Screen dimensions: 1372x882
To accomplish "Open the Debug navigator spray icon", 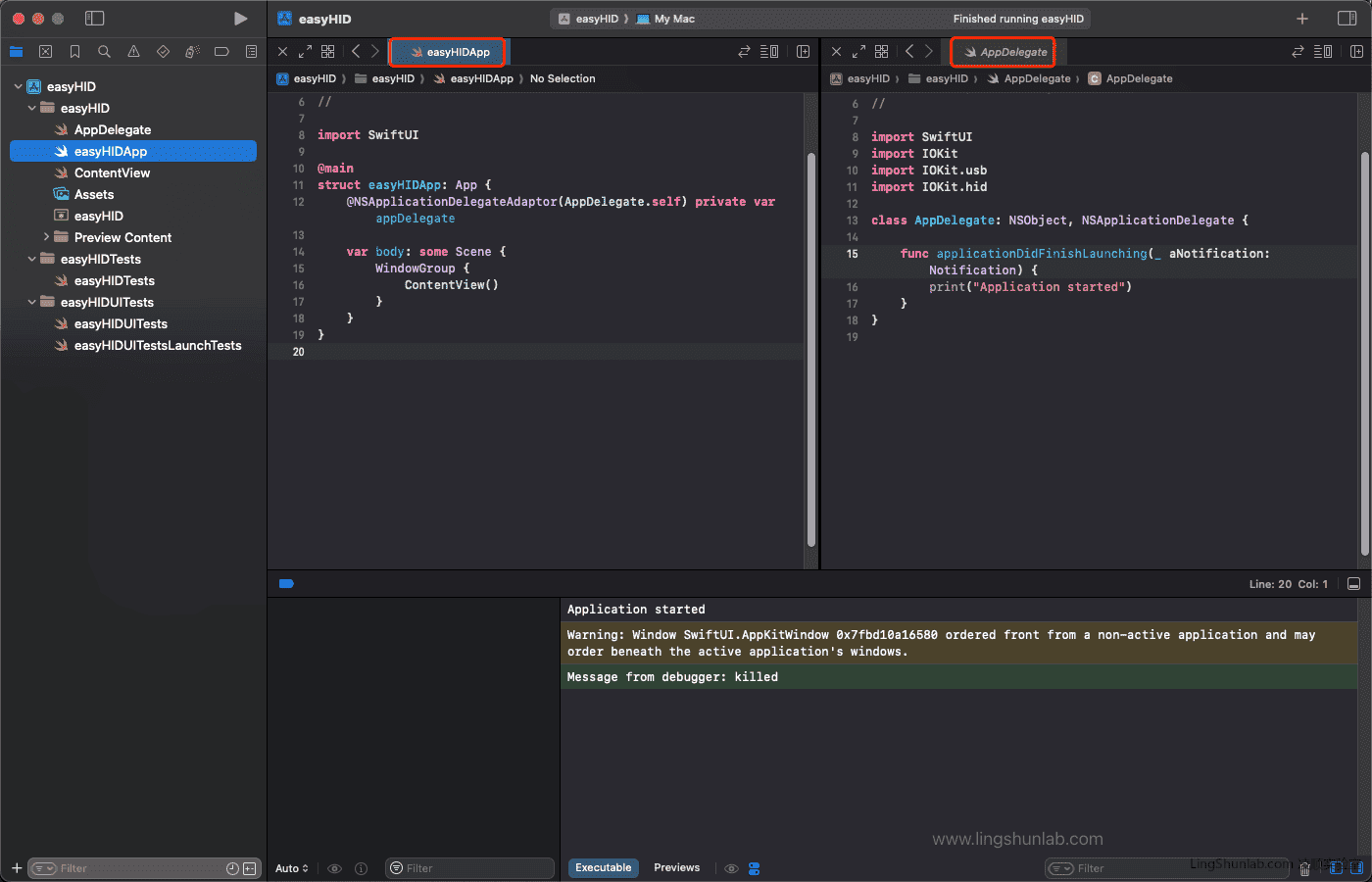I will (192, 52).
